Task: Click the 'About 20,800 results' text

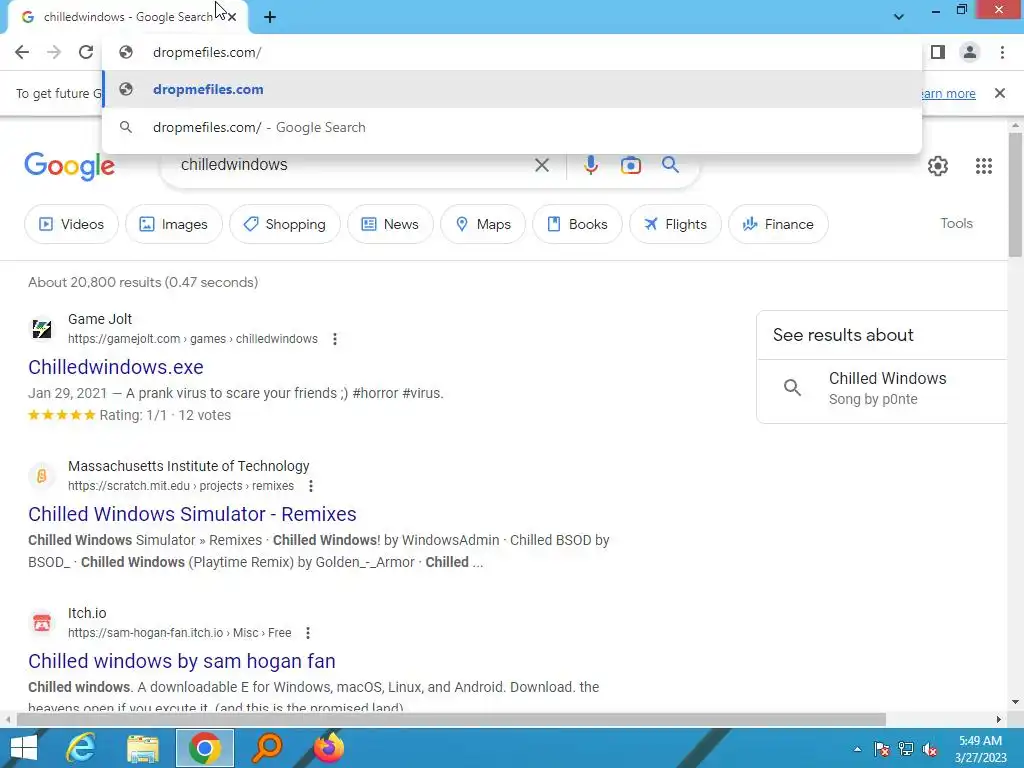Action: 143,282
